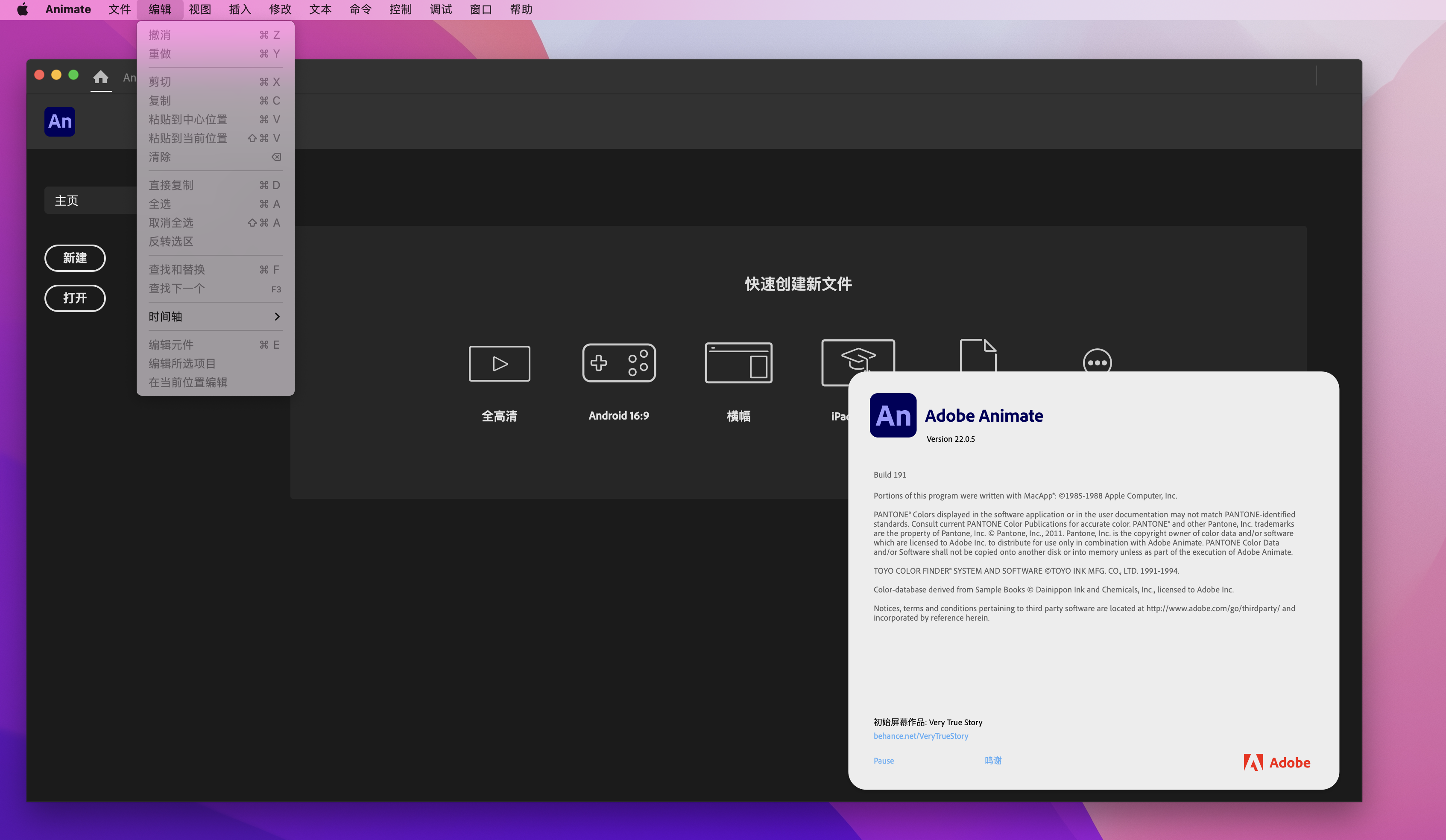This screenshot has width=1446, height=840.
Task: Maximize Animate window with green button
Action: coord(73,75)
